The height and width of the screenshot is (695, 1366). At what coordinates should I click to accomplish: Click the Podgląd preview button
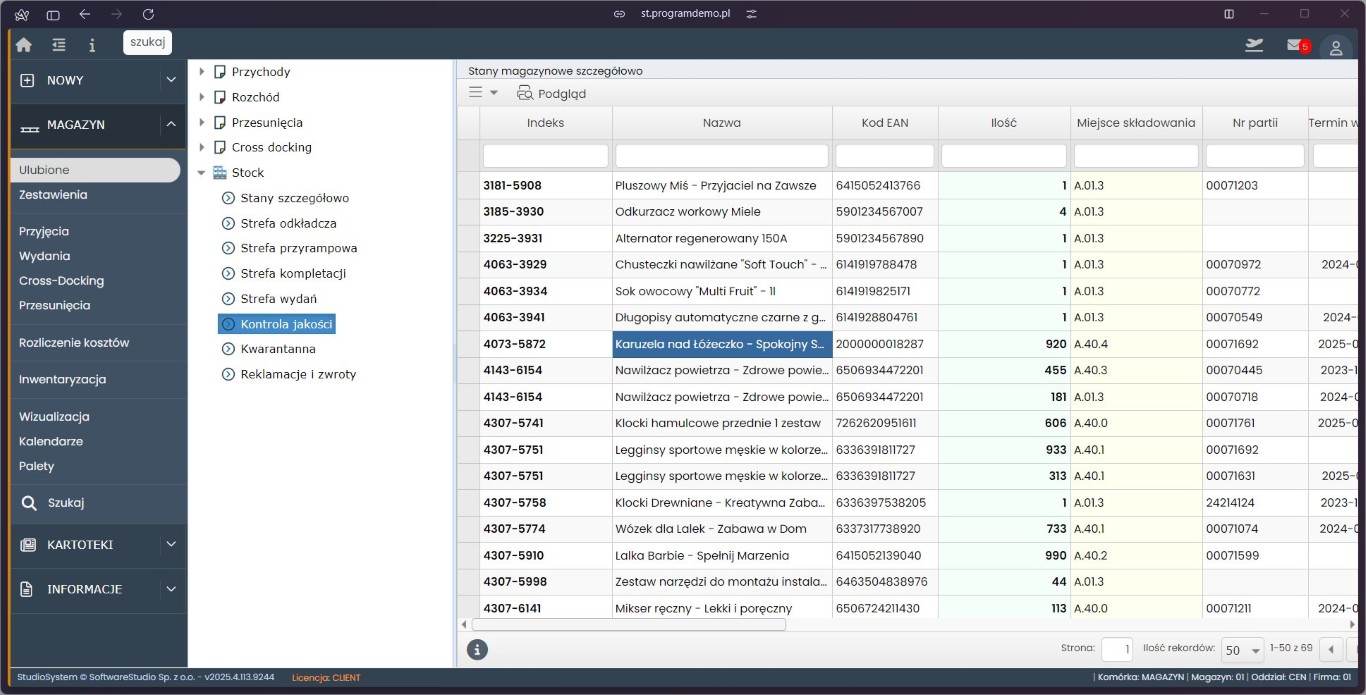coord(551,93)
